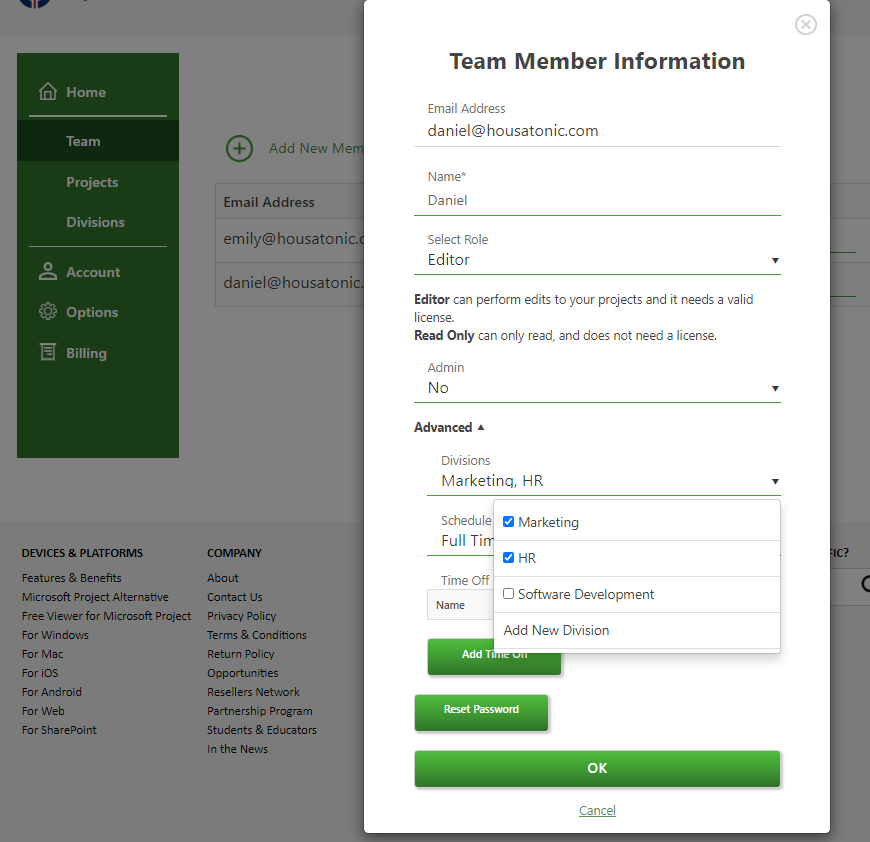
Task: Click the green plus icon to add a member
Action: (239, 148)
